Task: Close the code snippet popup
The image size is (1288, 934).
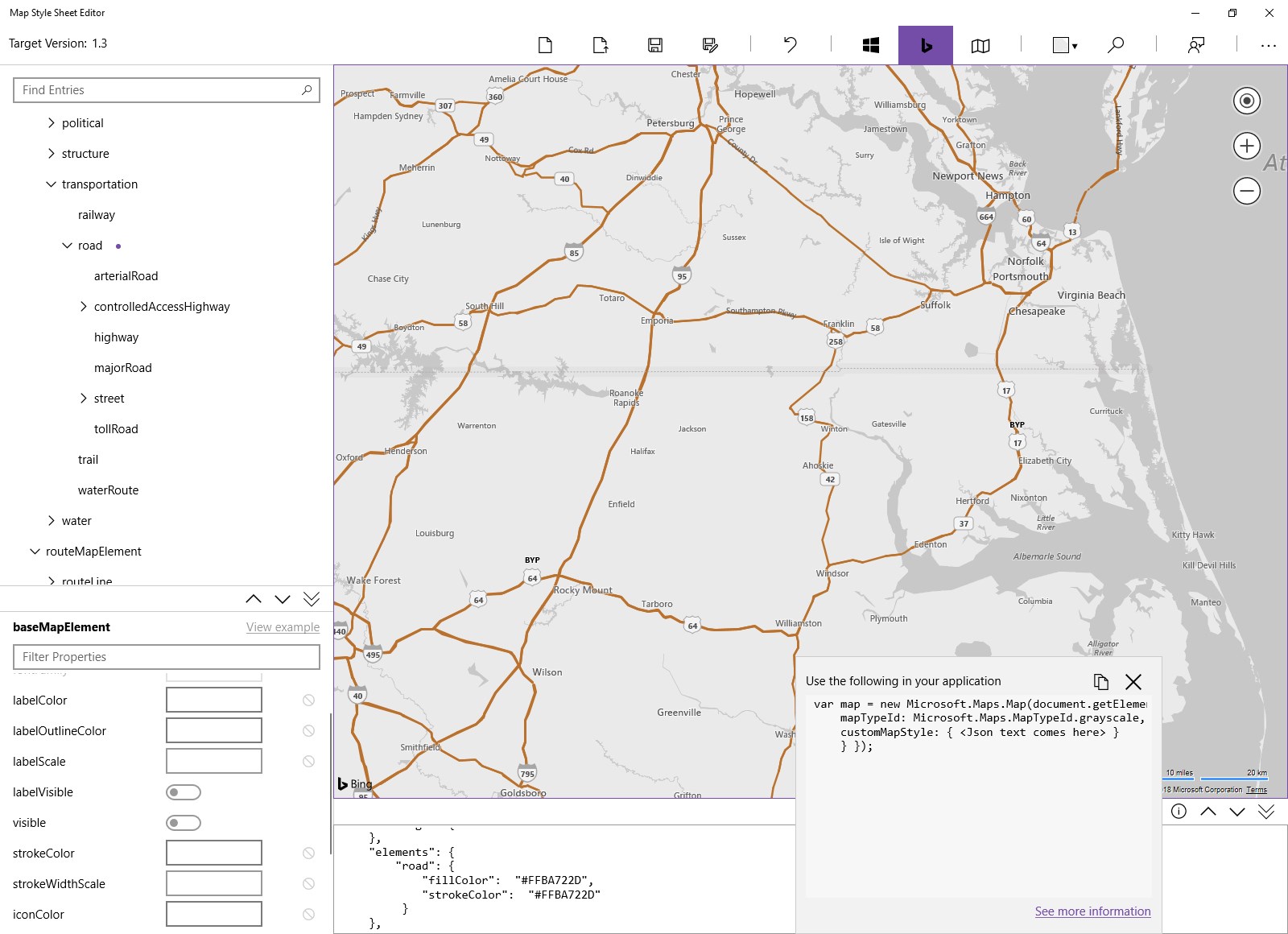Action: coord(1133,682)
